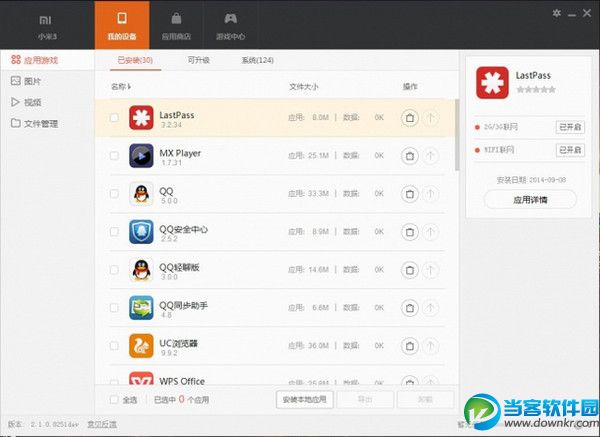Click large LastPass icon in details panel
Viewport: 600px width, 437px height.
tap(492, 82)
